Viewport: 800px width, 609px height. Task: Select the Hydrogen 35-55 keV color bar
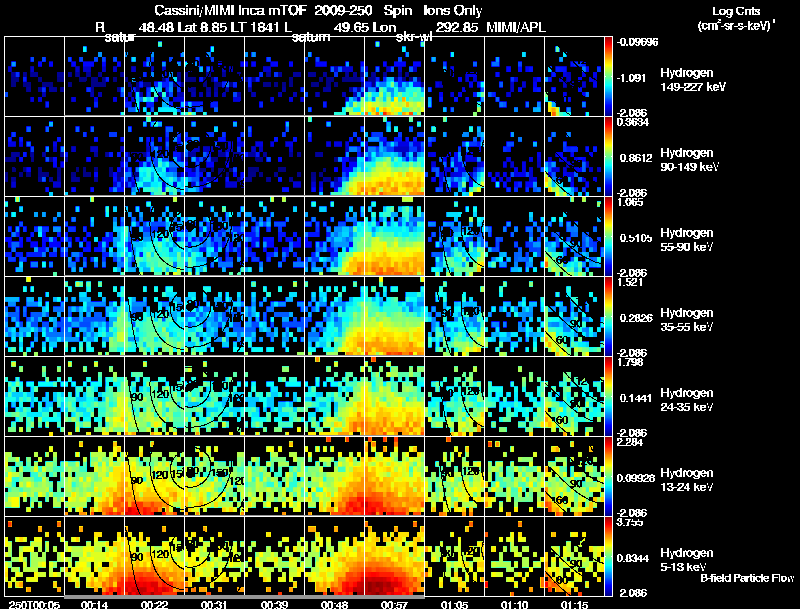[608, 316]
